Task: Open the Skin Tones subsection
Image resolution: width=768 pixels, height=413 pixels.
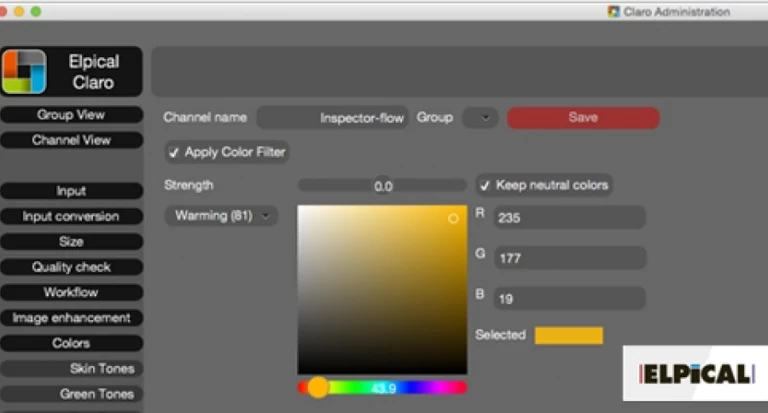Action: click(71, 369)
